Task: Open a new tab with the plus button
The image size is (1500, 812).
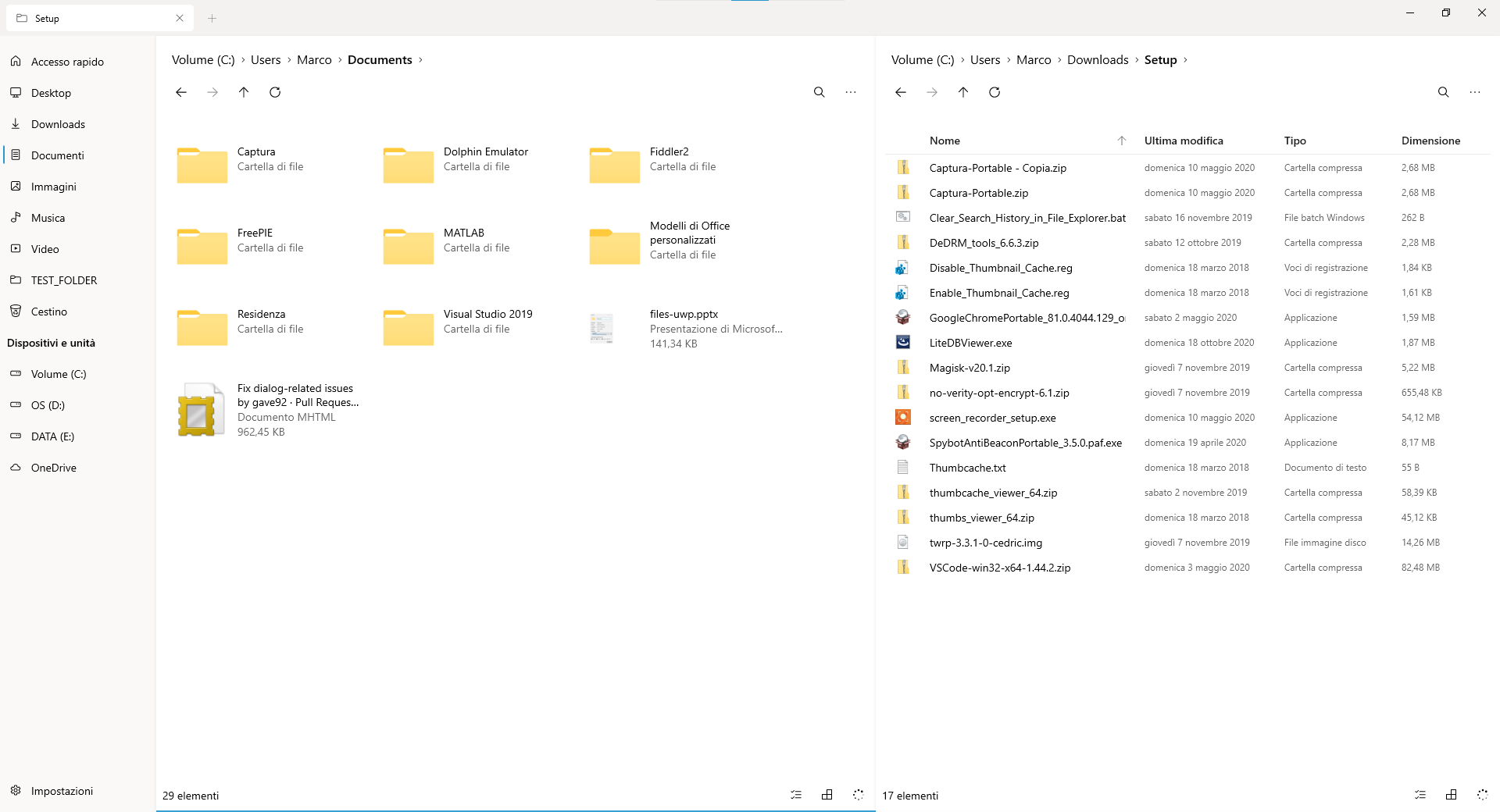Action: (212, 18)
